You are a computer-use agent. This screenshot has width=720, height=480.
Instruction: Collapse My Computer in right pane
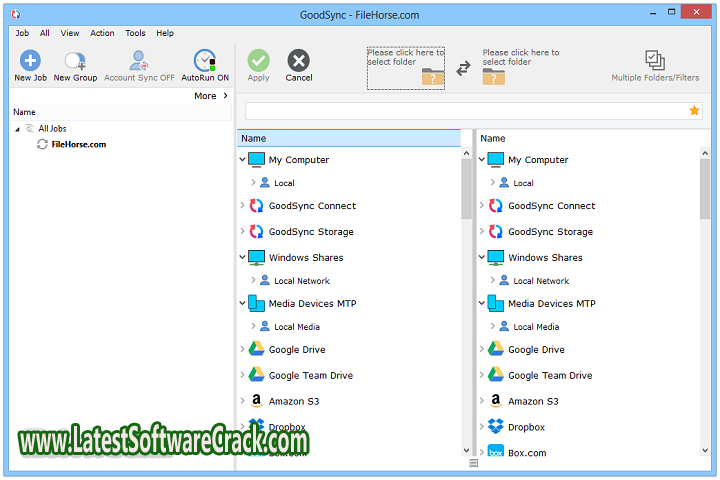tap(482, 160)
